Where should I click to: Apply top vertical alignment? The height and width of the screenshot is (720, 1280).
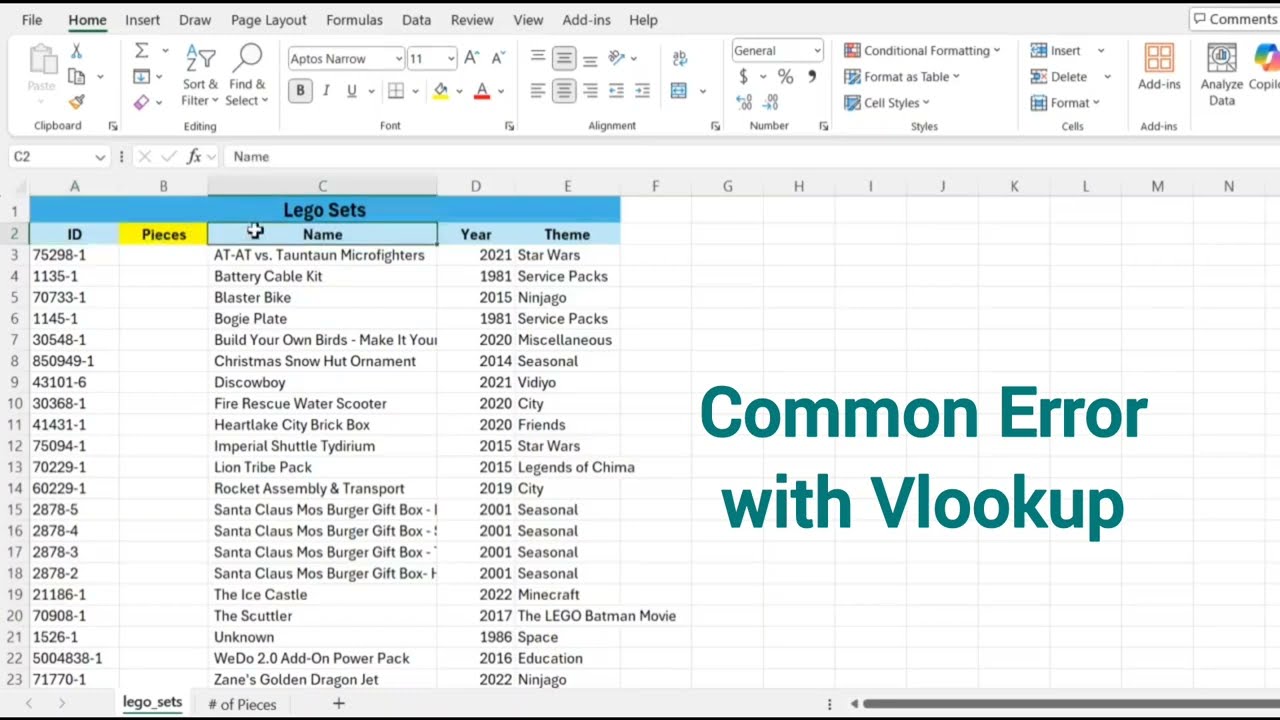click(538, 58)
